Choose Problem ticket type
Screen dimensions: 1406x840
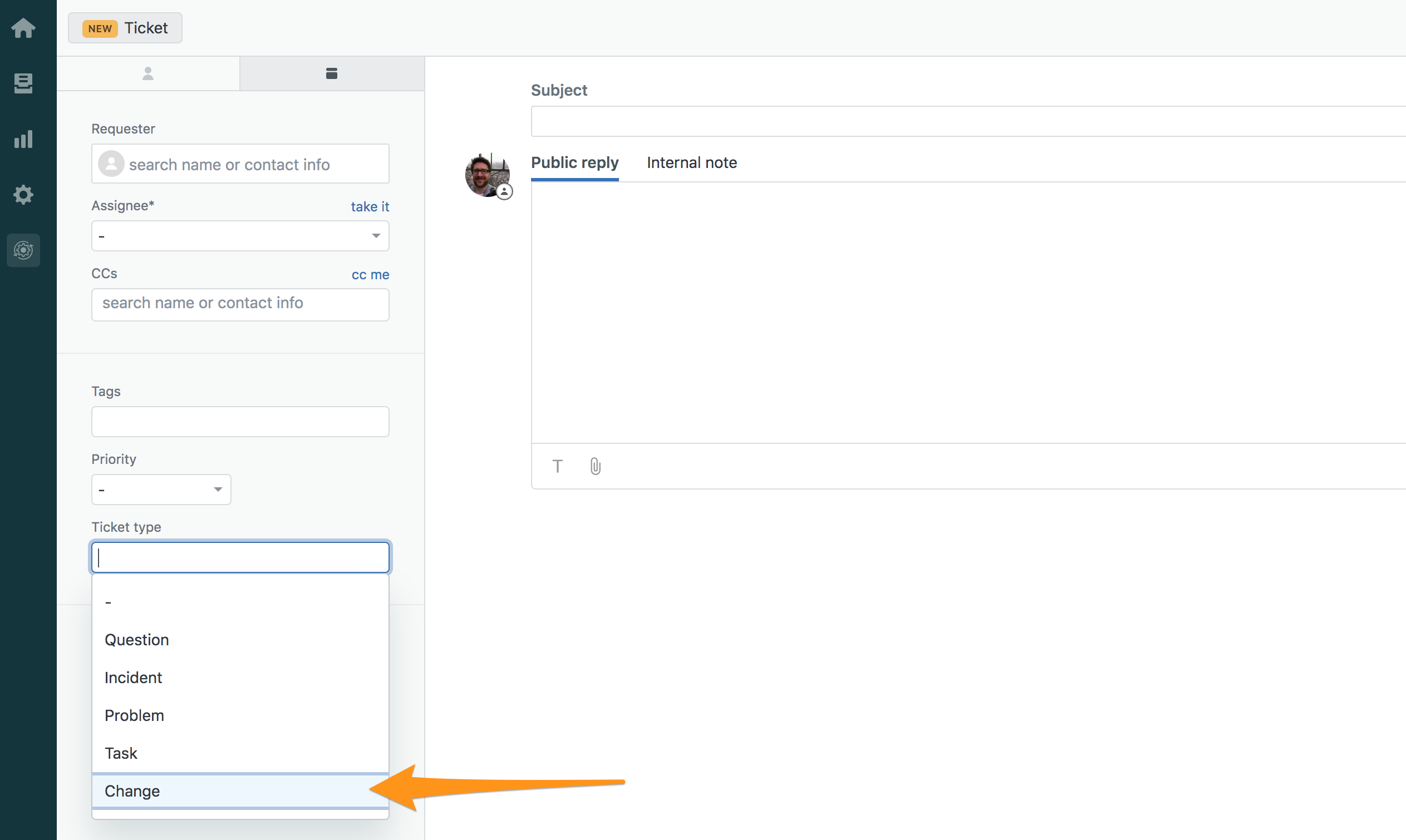click(x=240, y=715)
